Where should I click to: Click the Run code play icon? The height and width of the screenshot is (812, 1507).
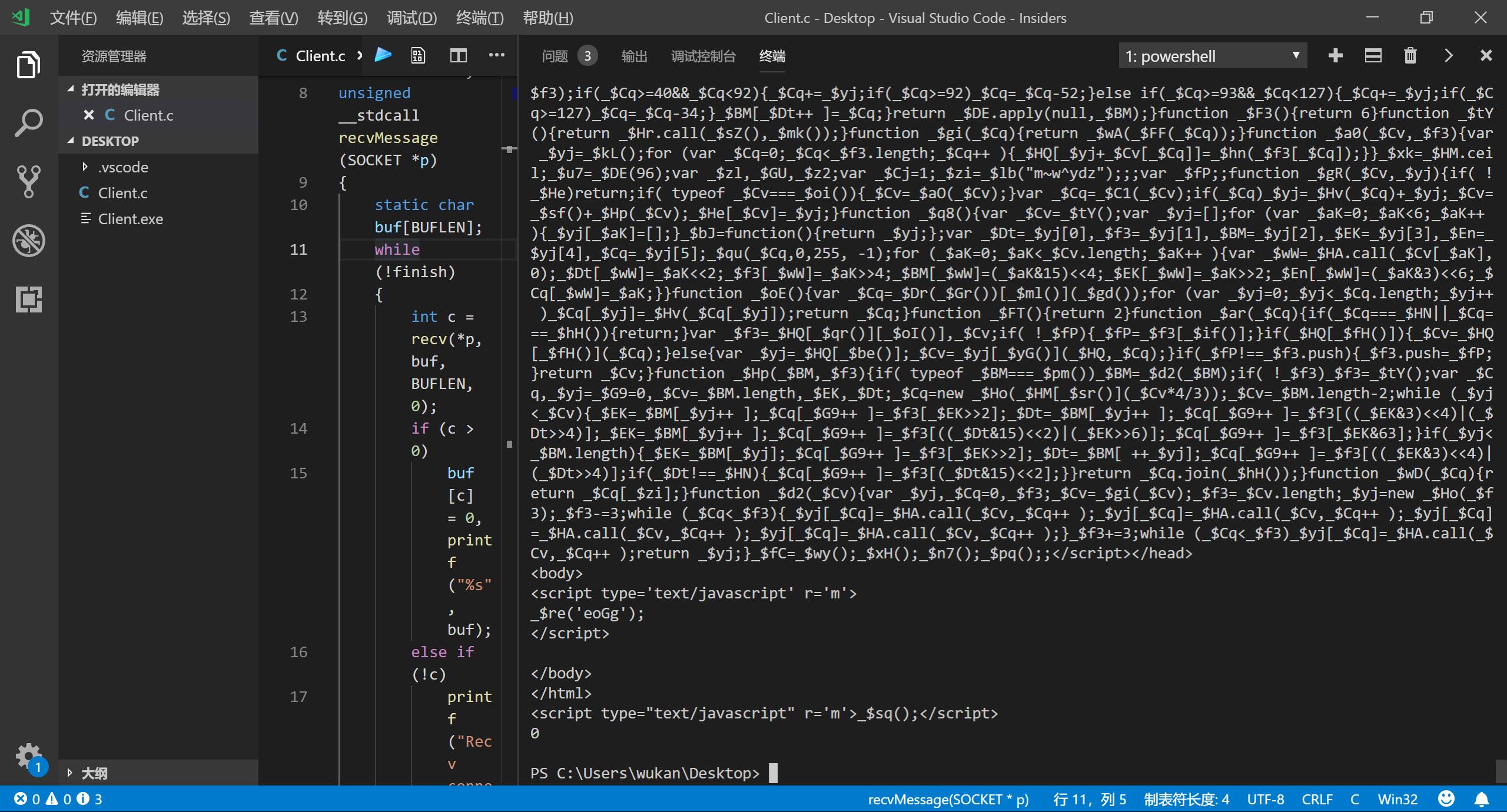pos(383,55)
